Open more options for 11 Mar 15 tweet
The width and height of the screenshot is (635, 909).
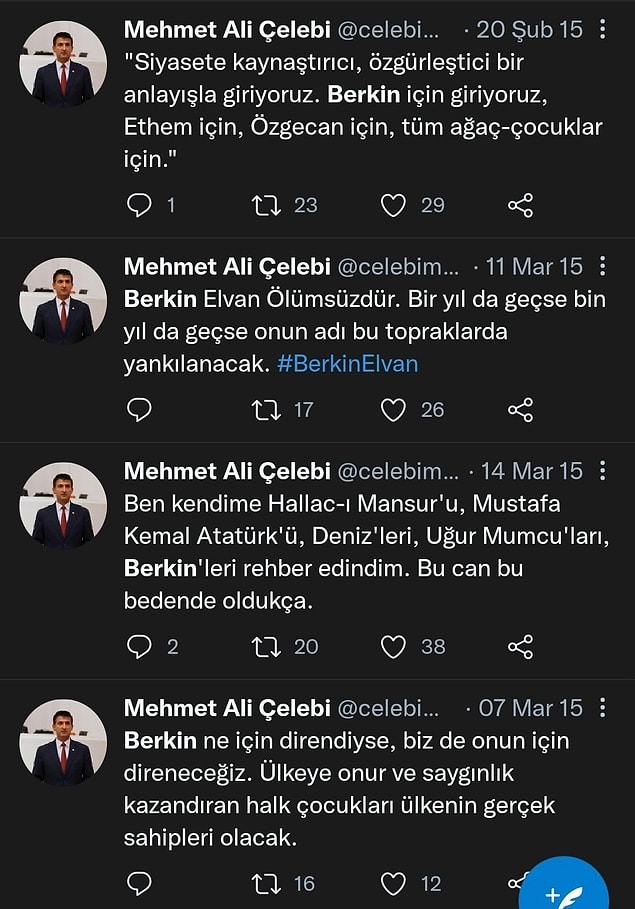pyautogui.click(x=603, y=266)
